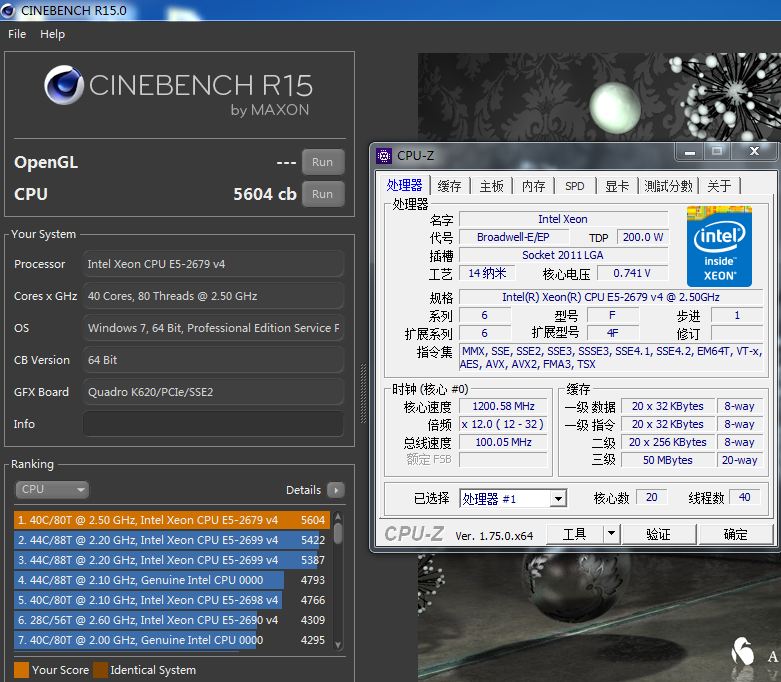This screenshot has width=781, height=682.
Task: Select ranking row 5 E5-2698 v4 4766
Action: tap(171, 600)
